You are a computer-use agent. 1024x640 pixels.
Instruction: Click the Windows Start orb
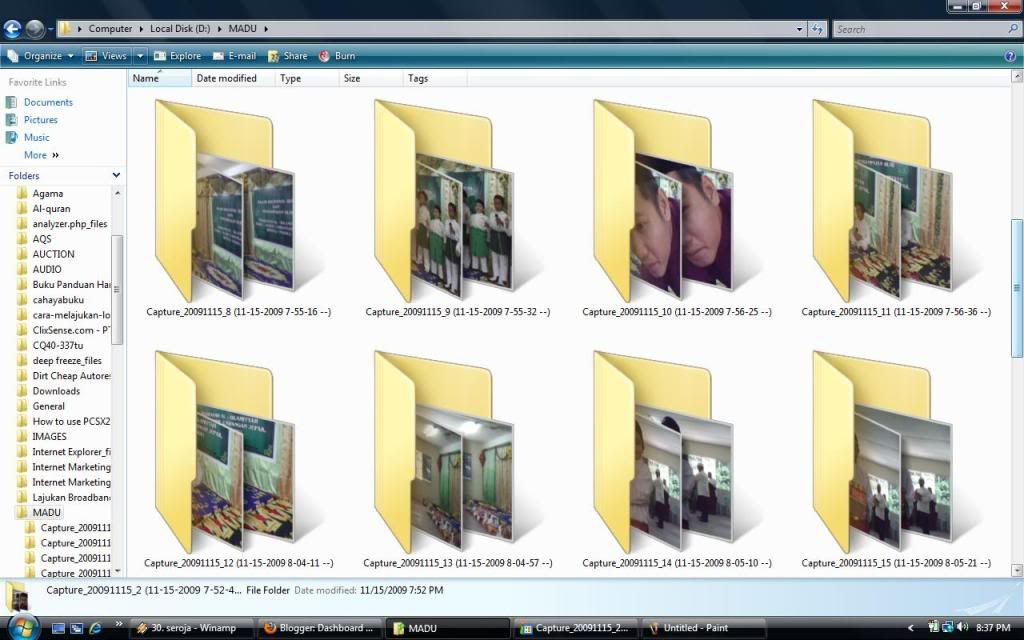[24, 626]
